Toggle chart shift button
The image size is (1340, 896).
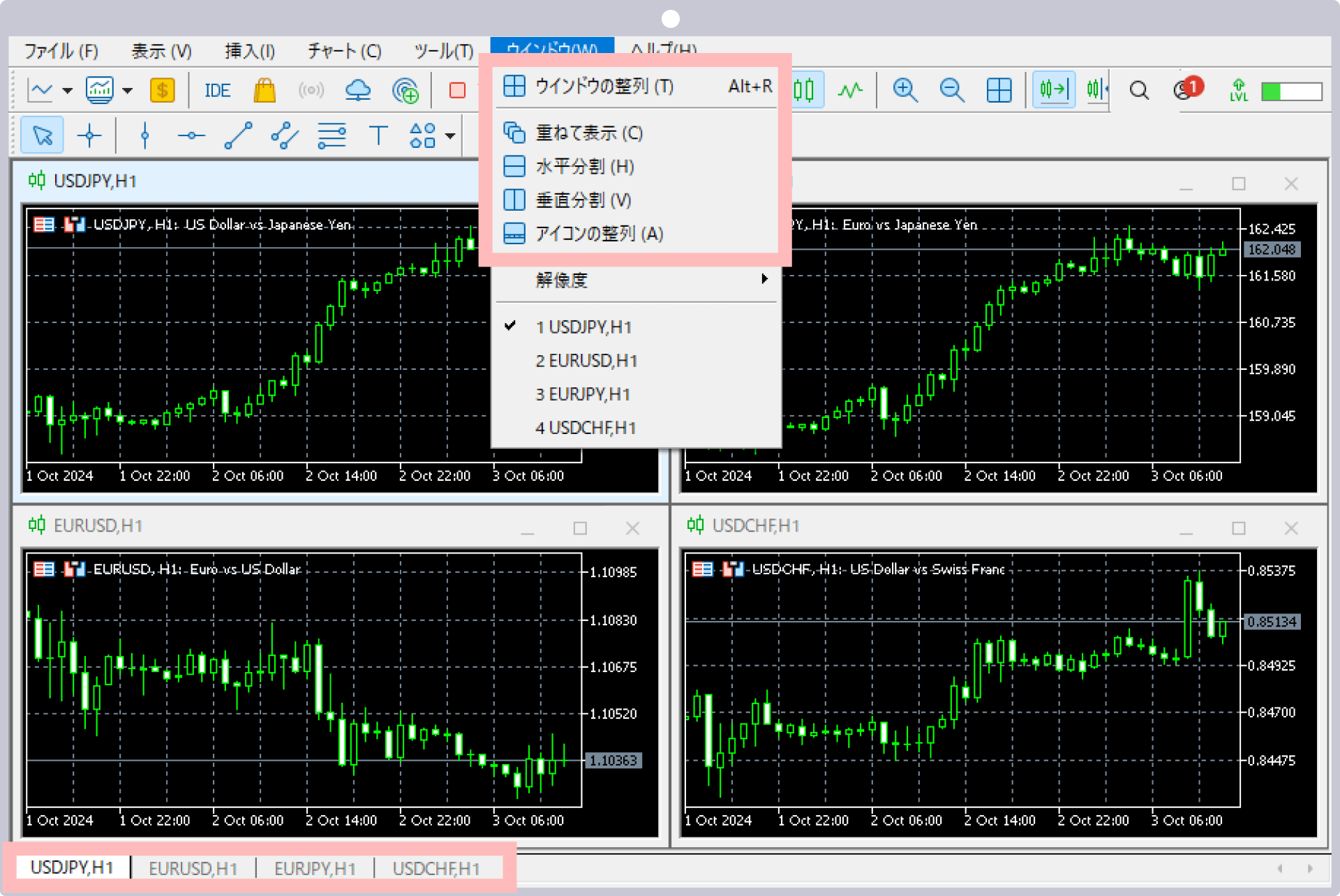(1096, 89)
